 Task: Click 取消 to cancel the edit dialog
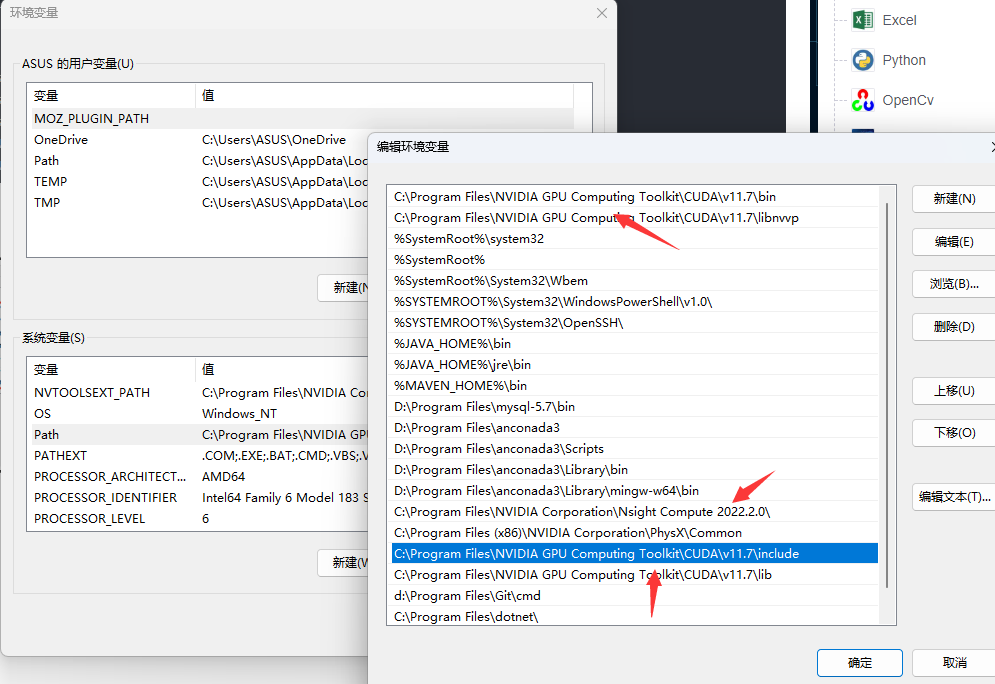coord(952,662)
